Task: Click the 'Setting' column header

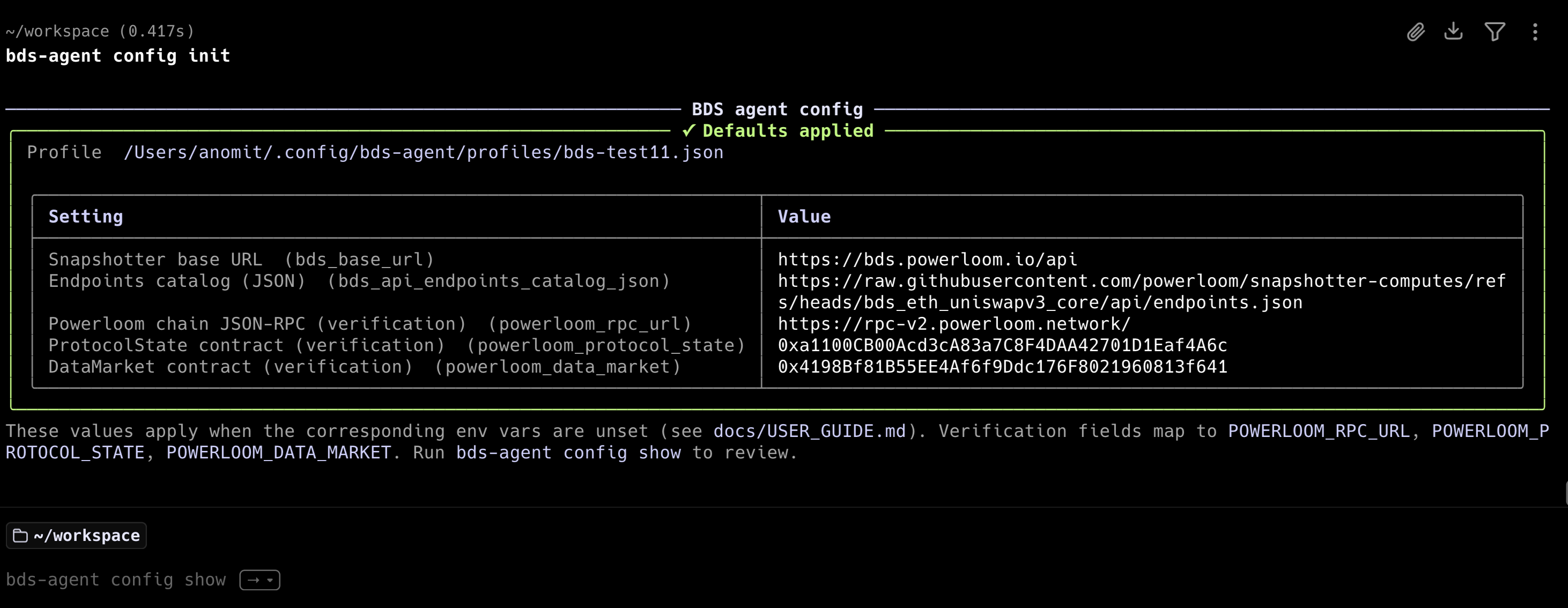Action: (86, 217)
